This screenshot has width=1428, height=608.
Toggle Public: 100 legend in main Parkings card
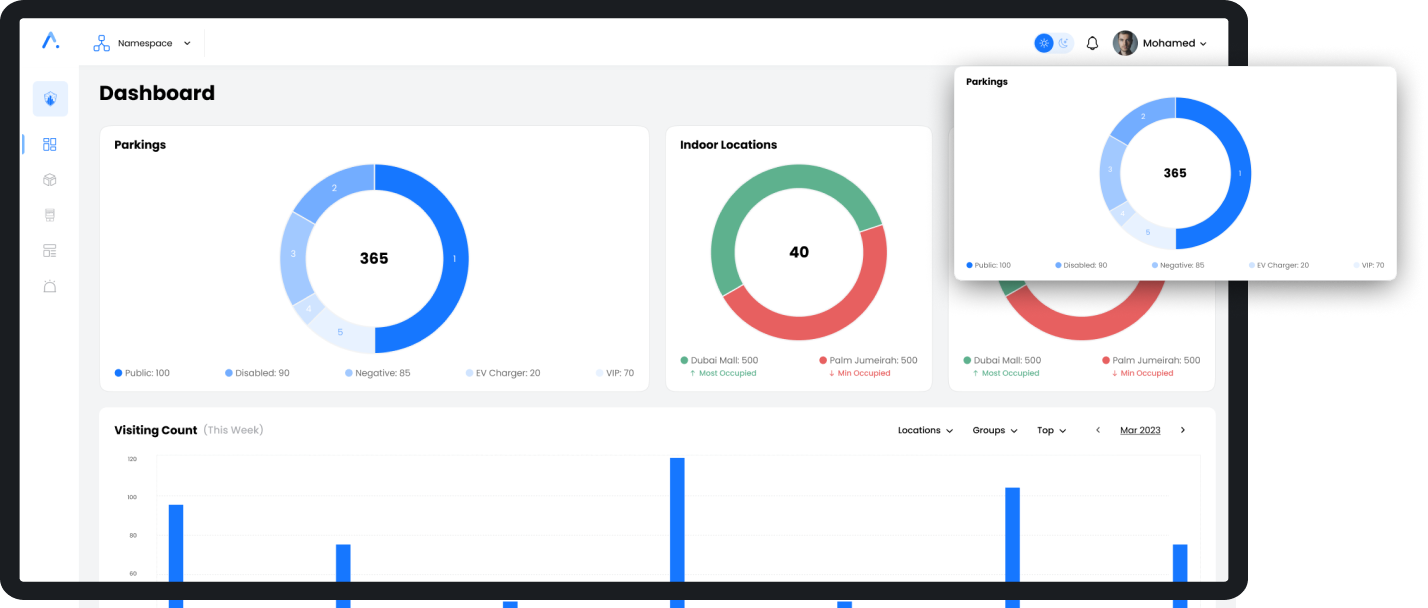(142, 373)
